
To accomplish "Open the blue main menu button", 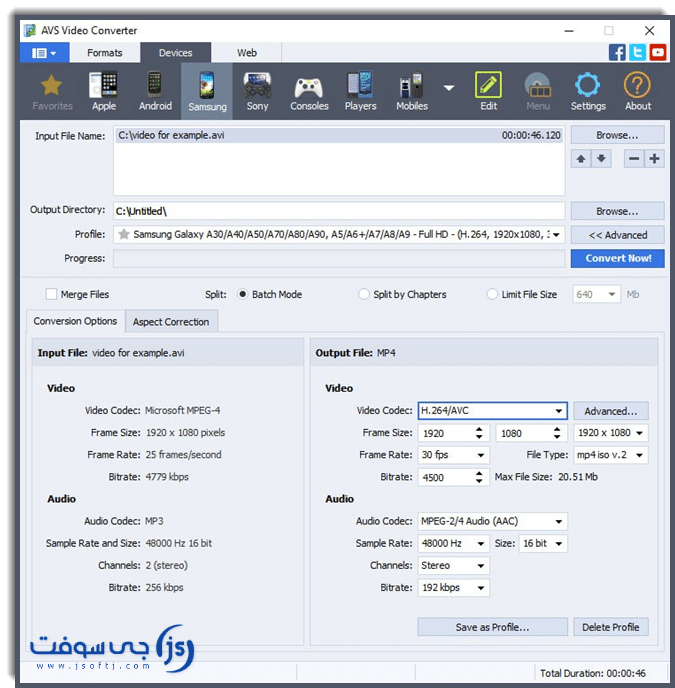I will [x=44, y=53].
